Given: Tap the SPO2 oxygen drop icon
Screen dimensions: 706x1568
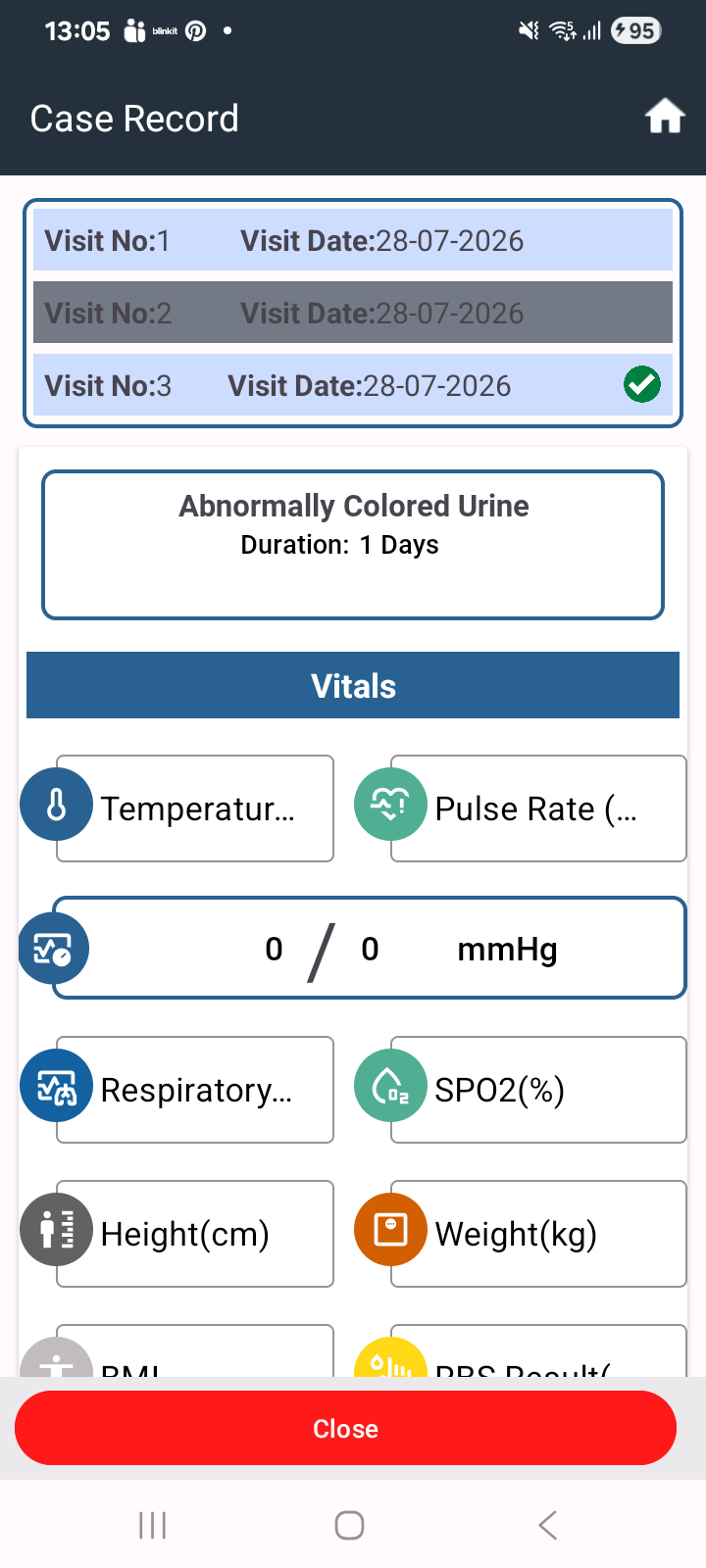Looking at the screenshot, I should tap(390, 1086).
